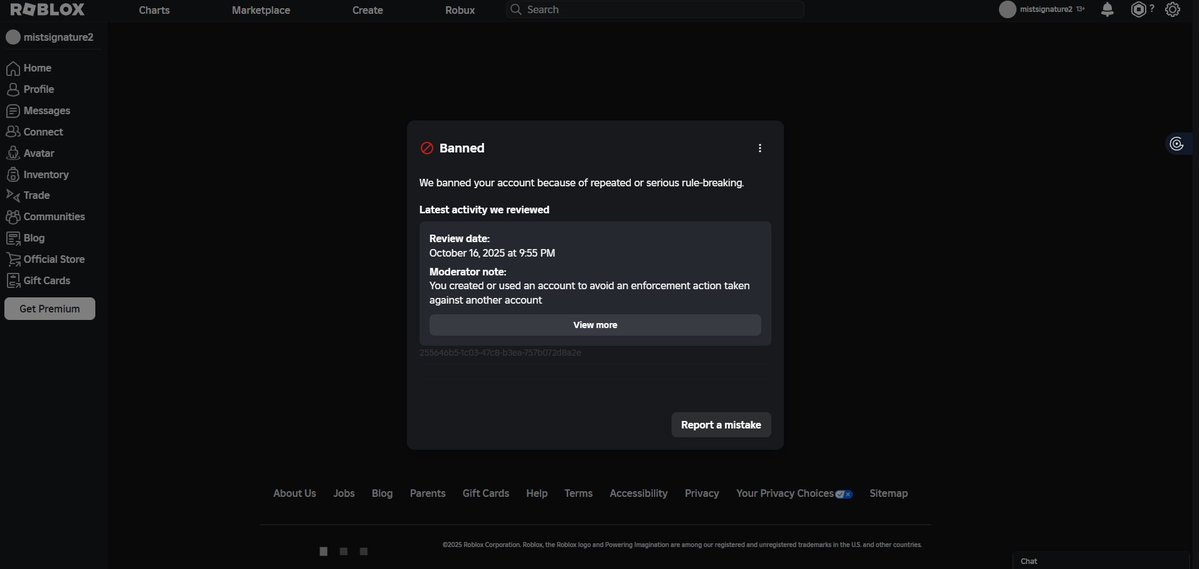Viewport: 1199px width, 569px height.
Task: Click the 13+ age label
Action: click(x=1080, y=9)
